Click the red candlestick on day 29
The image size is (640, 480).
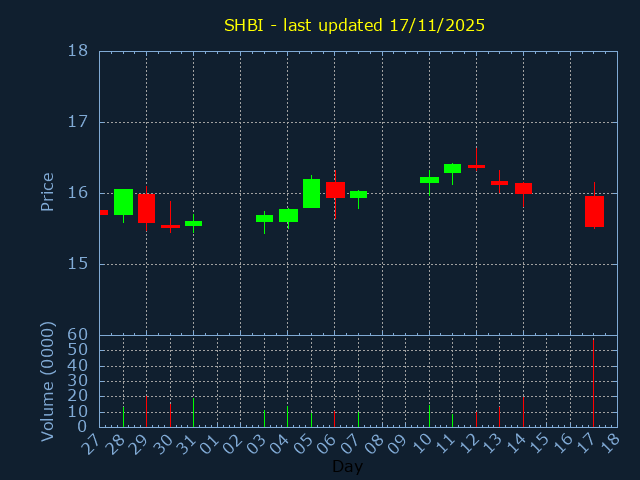146,208
